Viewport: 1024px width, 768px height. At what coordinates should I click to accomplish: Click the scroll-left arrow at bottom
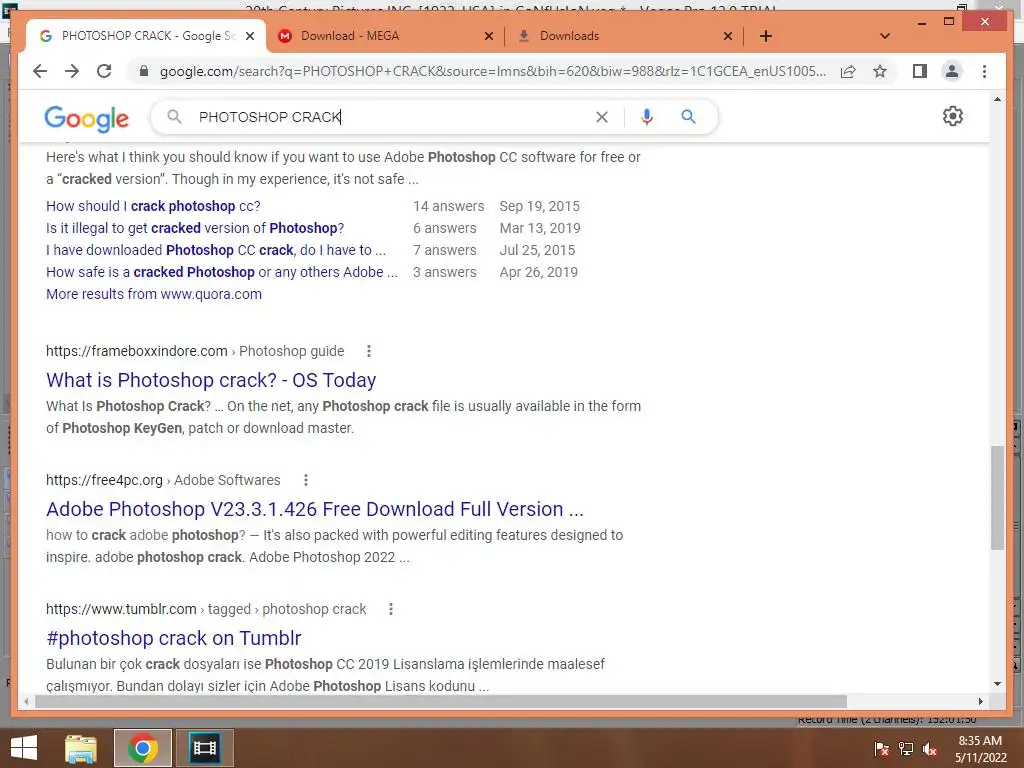click(x=26, y=701)
